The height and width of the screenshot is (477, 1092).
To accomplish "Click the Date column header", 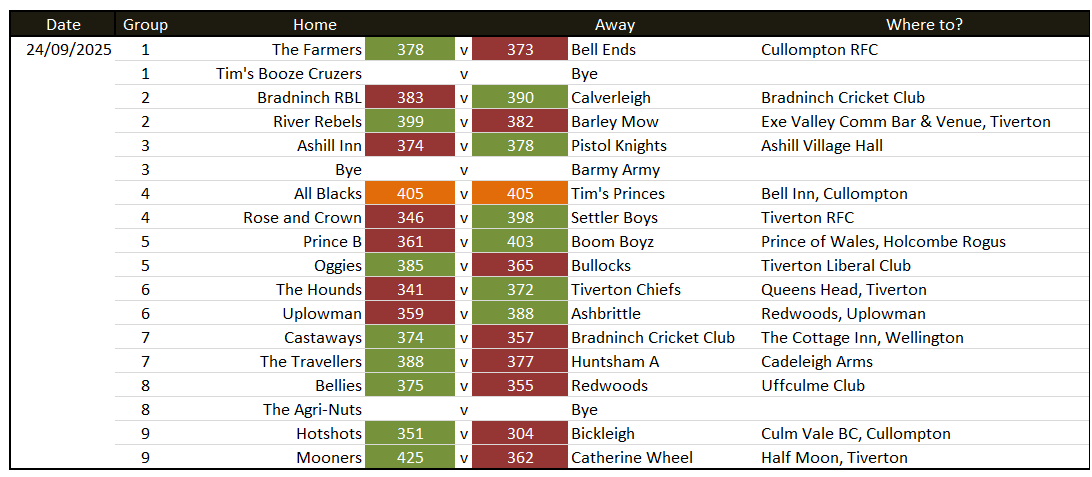I will pos(63,25).
